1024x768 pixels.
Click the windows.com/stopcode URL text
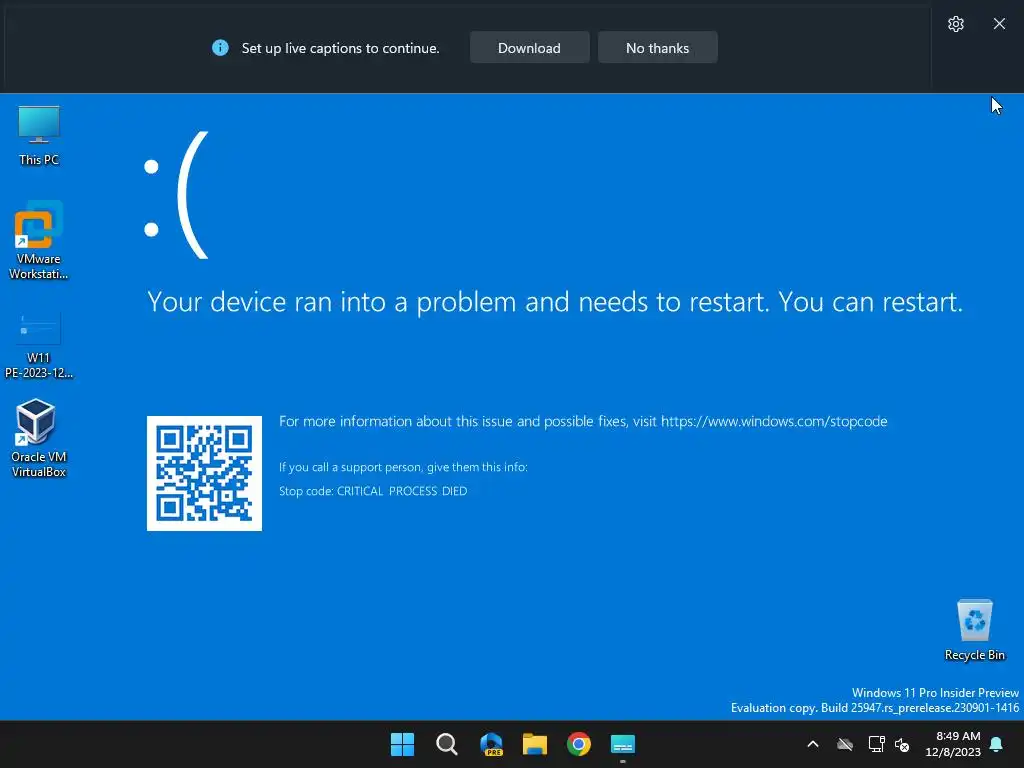tap(774, 421)
